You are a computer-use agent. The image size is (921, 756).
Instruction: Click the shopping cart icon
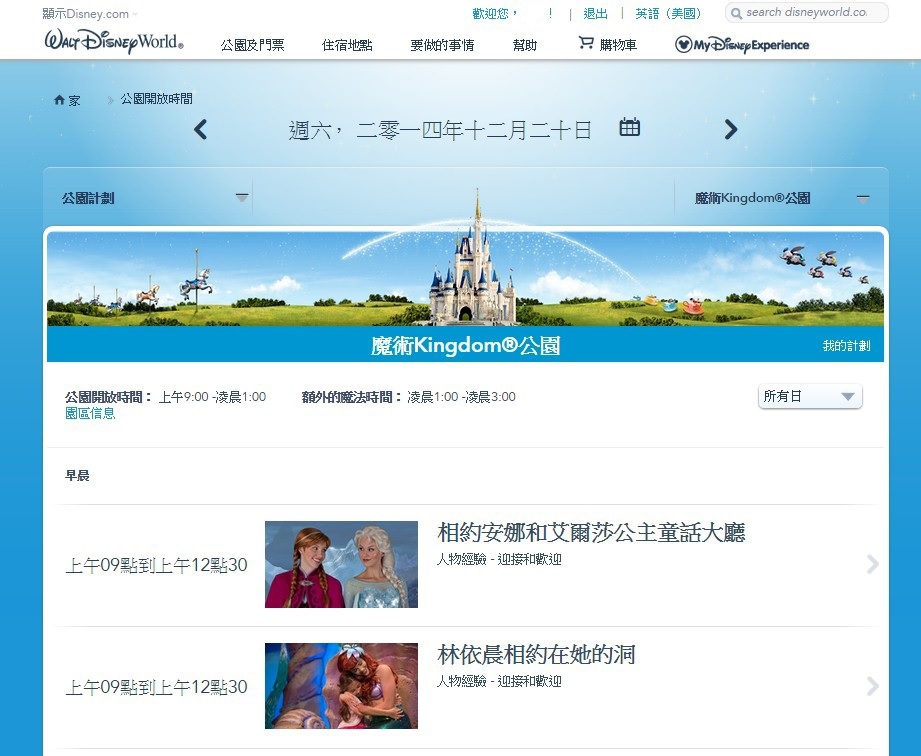[x=586, y=43]
